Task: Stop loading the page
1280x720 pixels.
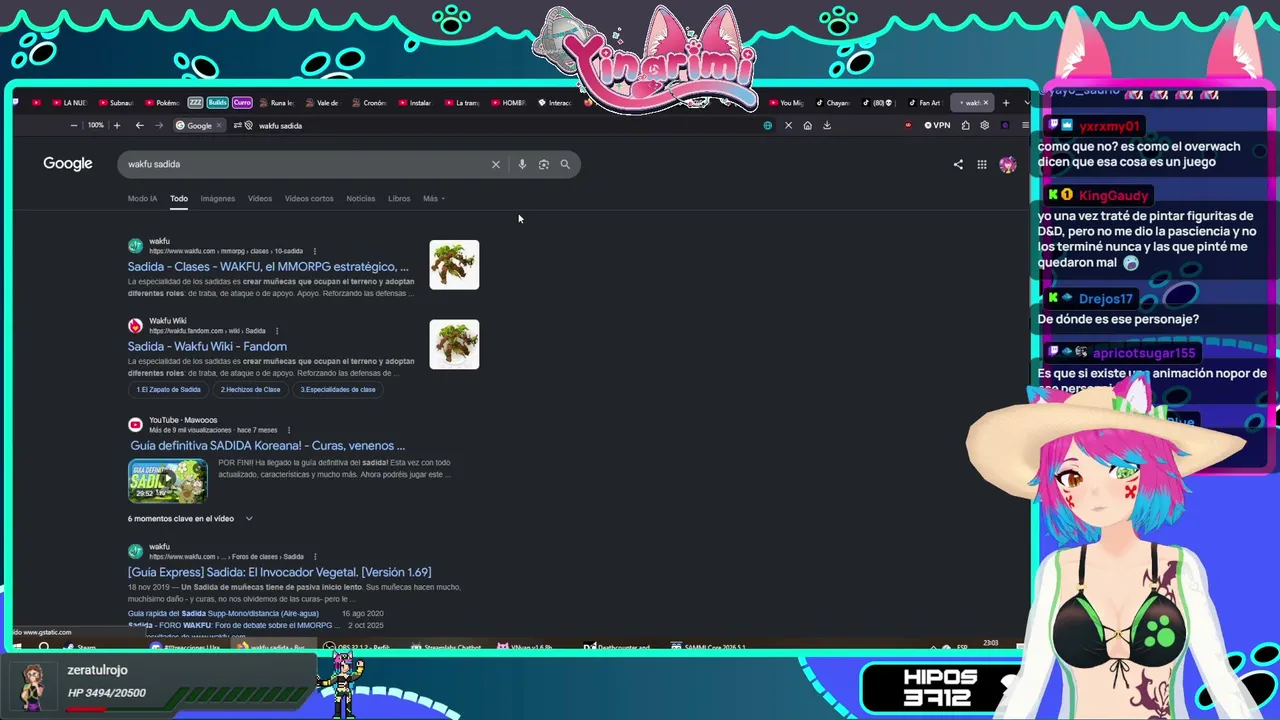Action: 788,126
